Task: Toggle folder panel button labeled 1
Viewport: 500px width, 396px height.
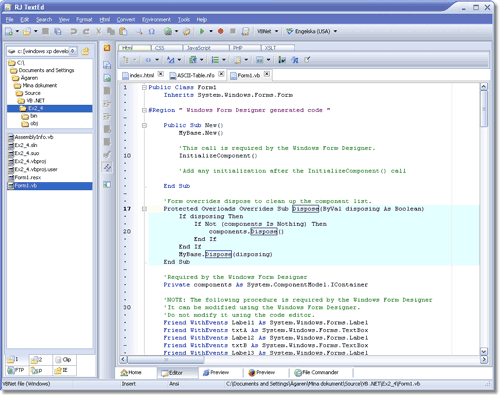Action: (x=17, y=360)
